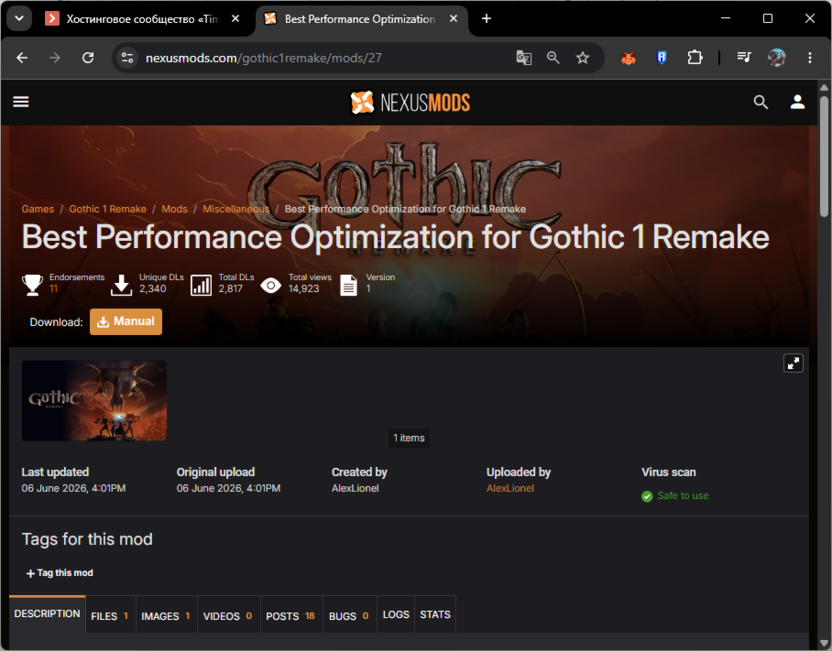Open the media control icon
This screenshot has height=651, width=832.
click(x=744, y=57)
